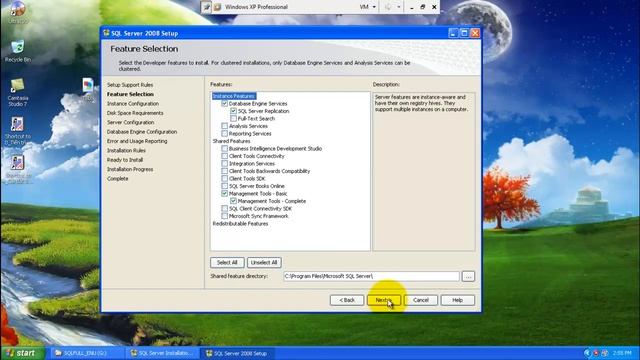Enable Client Tools Backwards Compatibility

pos(224,171)
